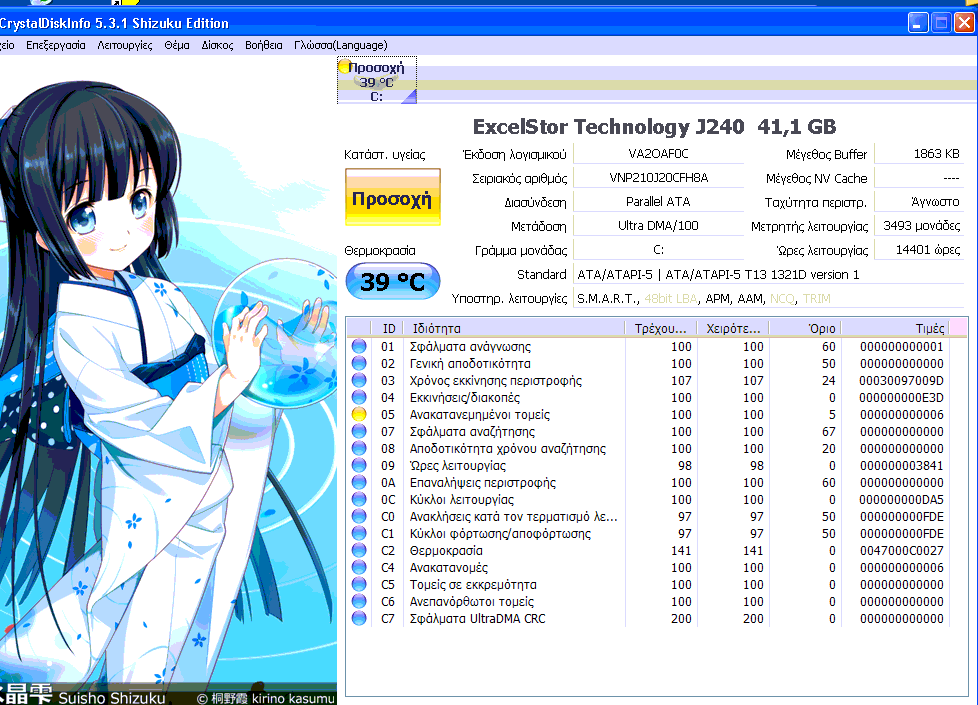Click the status circle for attribute C0
The width and height of the screenshot is (978, 705).
point(359,516)
